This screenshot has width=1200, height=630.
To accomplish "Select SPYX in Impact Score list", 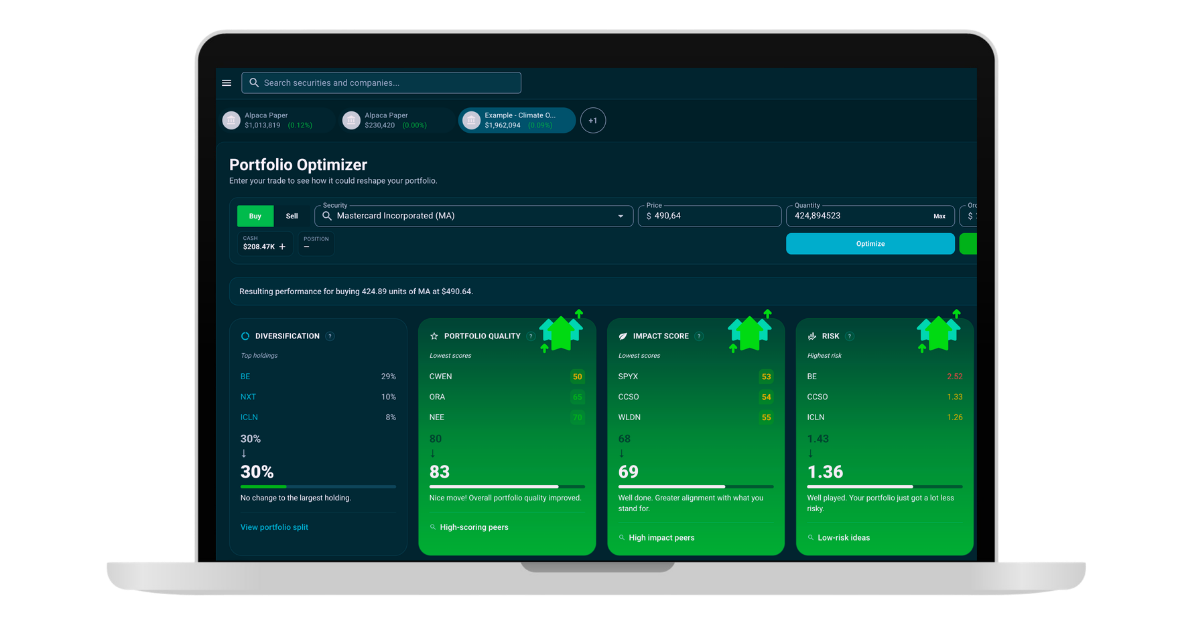I will 629,376.
